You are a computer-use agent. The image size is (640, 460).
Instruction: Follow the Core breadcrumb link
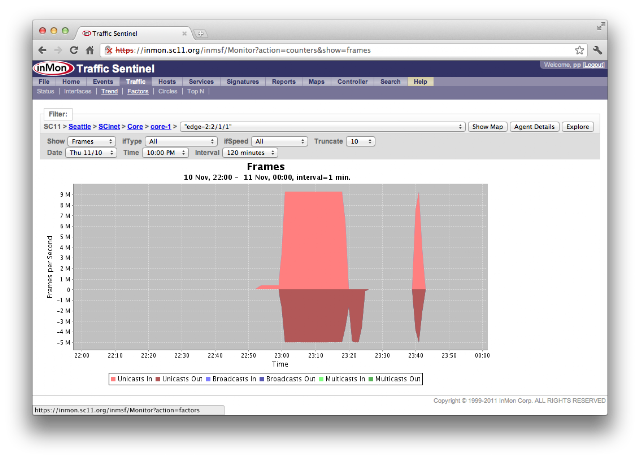click(x=135, y=127)
